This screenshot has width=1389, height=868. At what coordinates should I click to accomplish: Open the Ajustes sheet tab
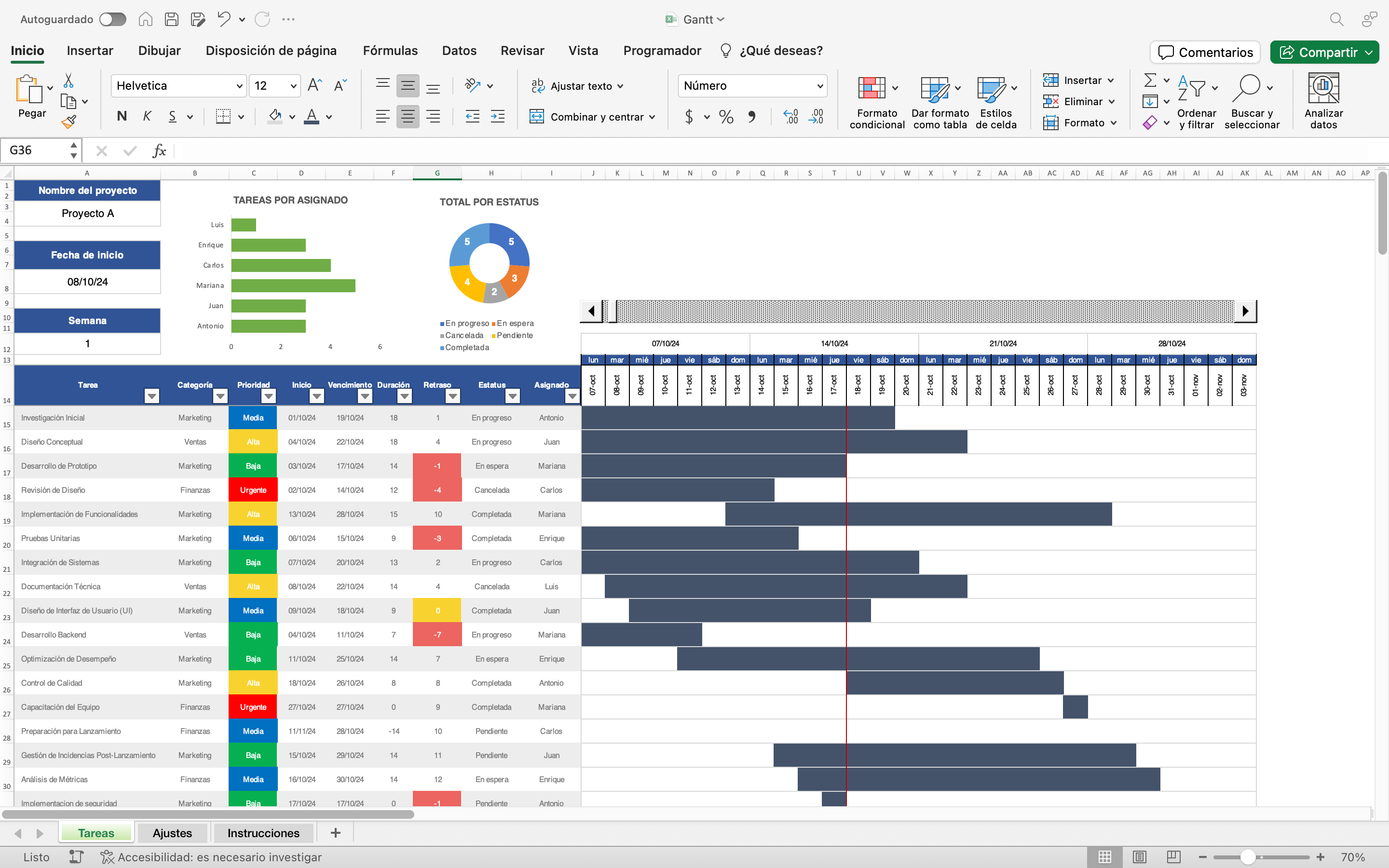pyautogui.click(x=172, y=832)
